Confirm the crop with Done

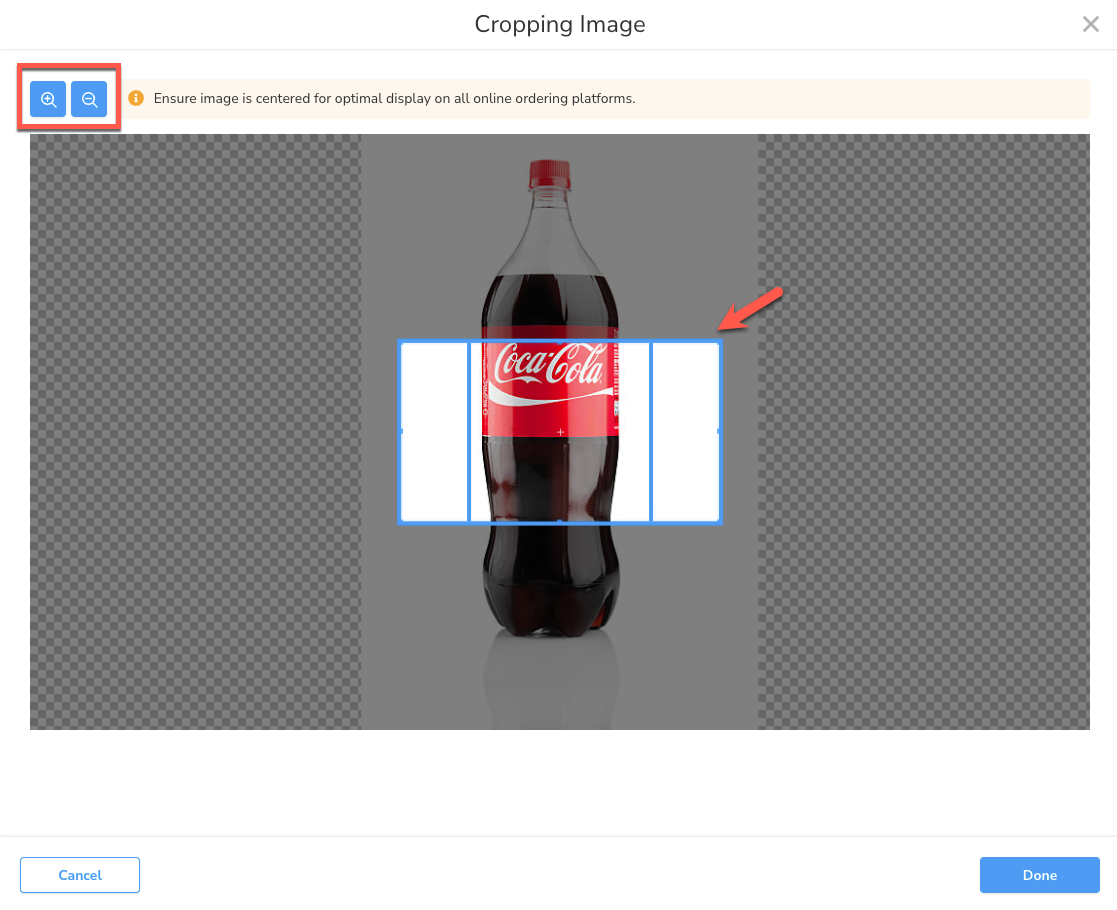point(1039,874)
